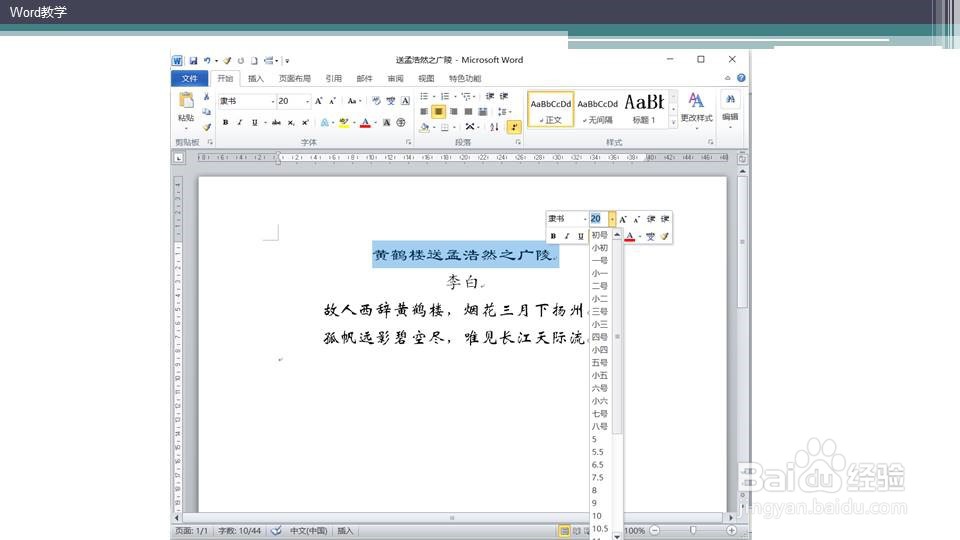Toggle Align Left in paragraph group

(424, 111)
